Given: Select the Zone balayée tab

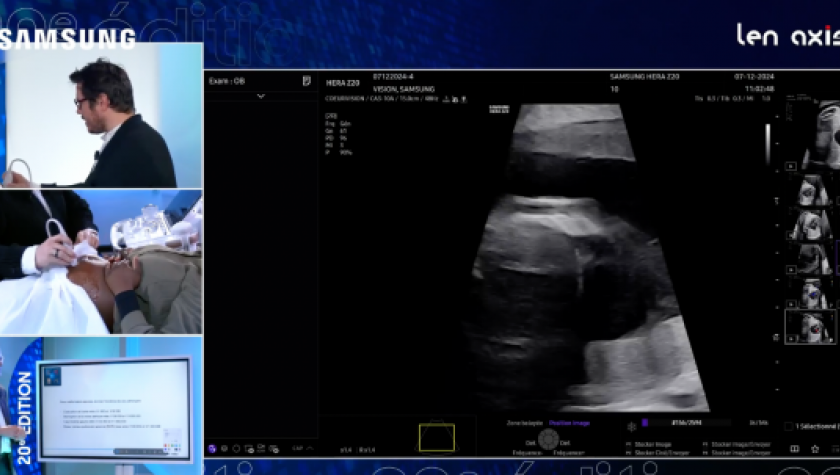Looking at the screenshot, I should tap(524, 423).
